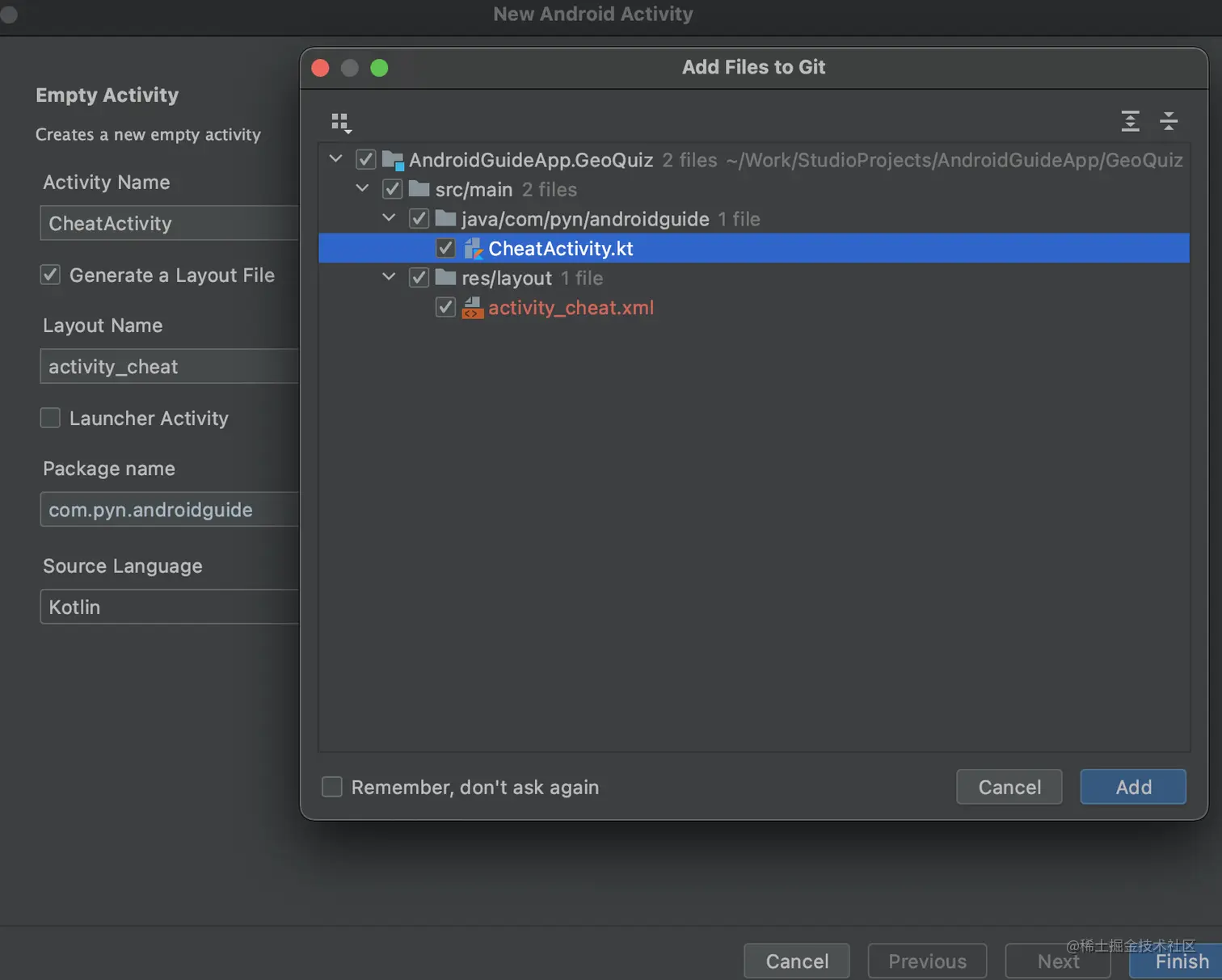The image size is (1222, 980).
Task: Select the src/main row label
Action: tap(474, 190)
